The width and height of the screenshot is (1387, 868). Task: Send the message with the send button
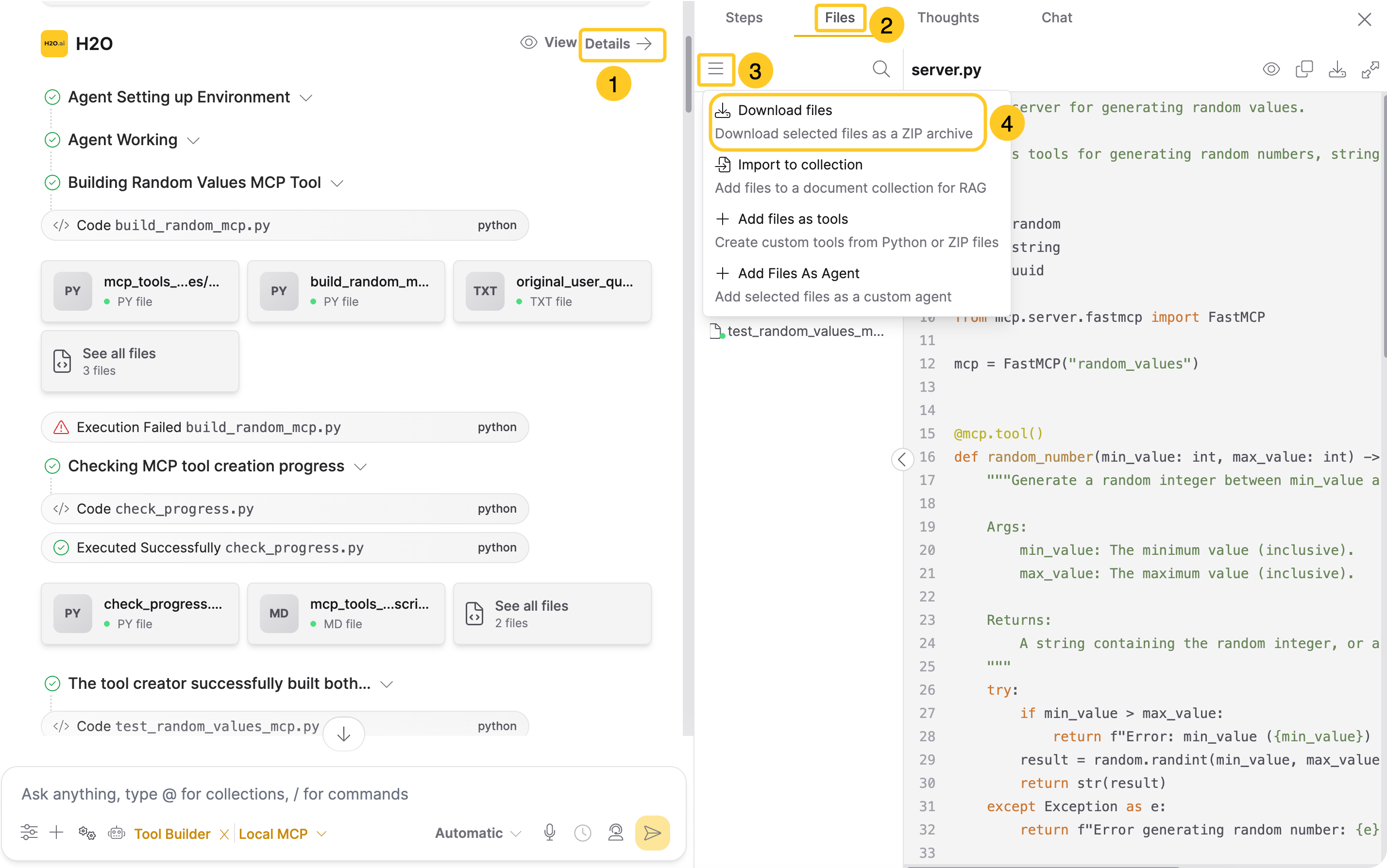[652, 833]
